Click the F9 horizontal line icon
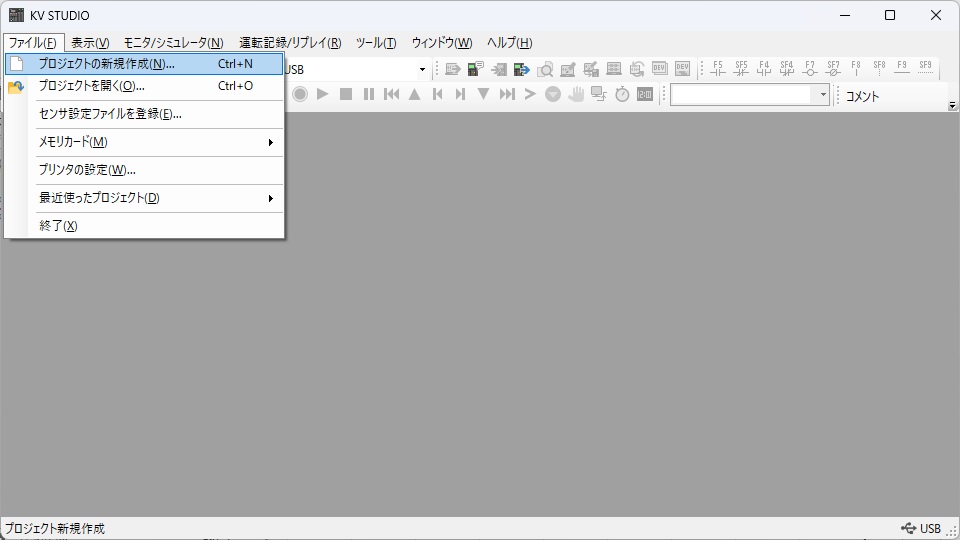The height and width of the screenshot is (540, 960). [x=902, y=69]
